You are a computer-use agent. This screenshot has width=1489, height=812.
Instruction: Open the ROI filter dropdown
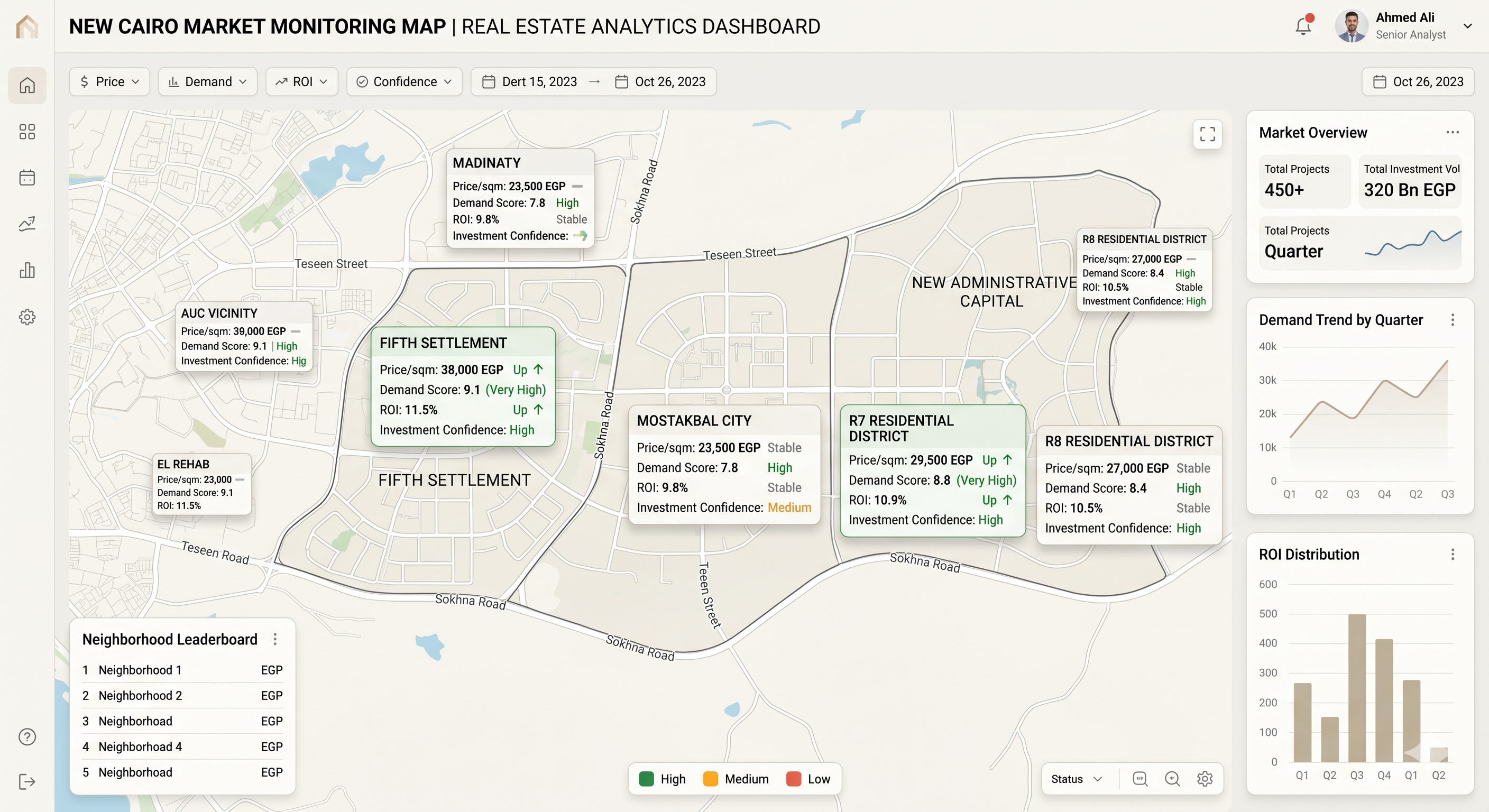pos(302,81)
